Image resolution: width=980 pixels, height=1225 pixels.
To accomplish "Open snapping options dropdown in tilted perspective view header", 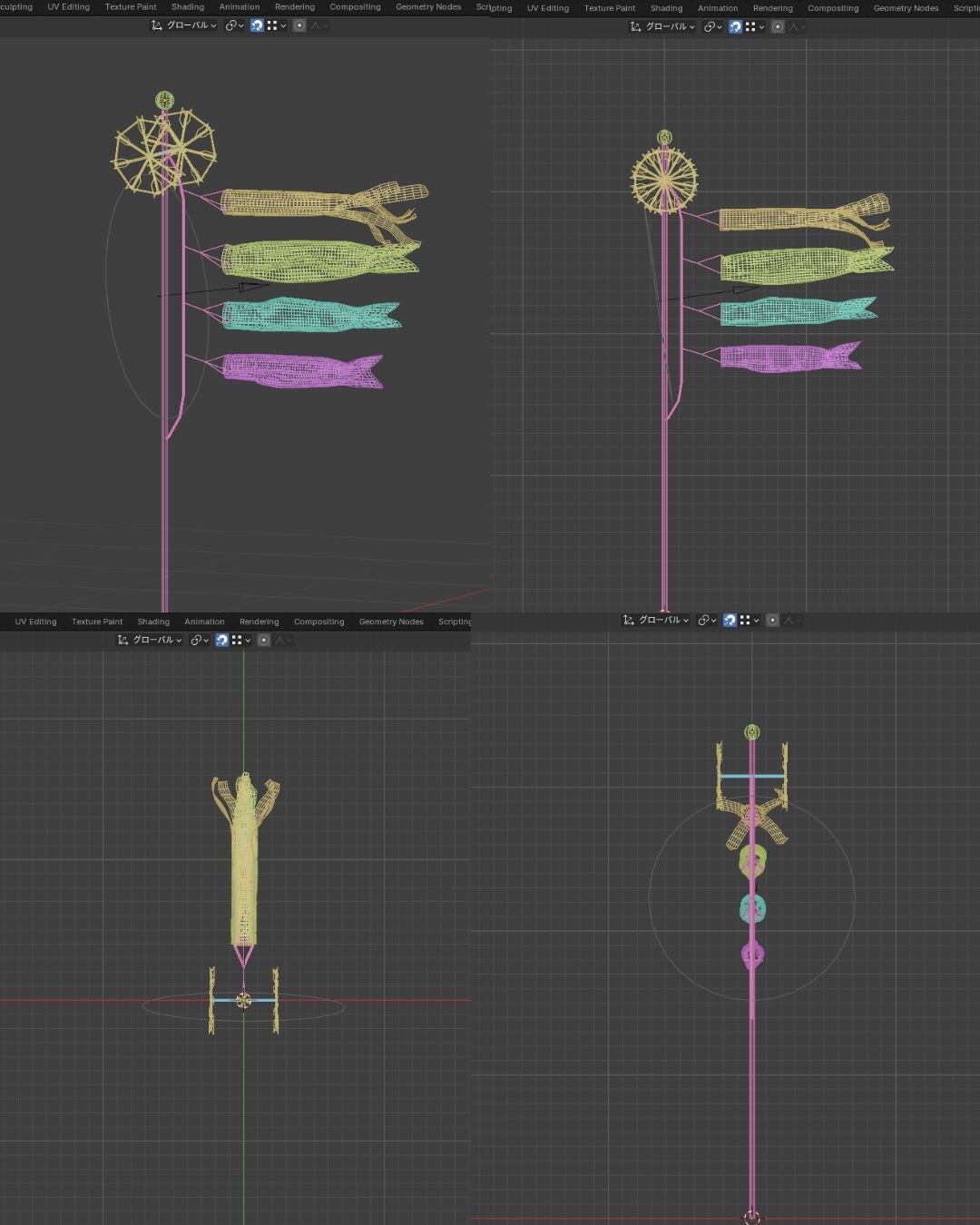I will tap(276, 25).
